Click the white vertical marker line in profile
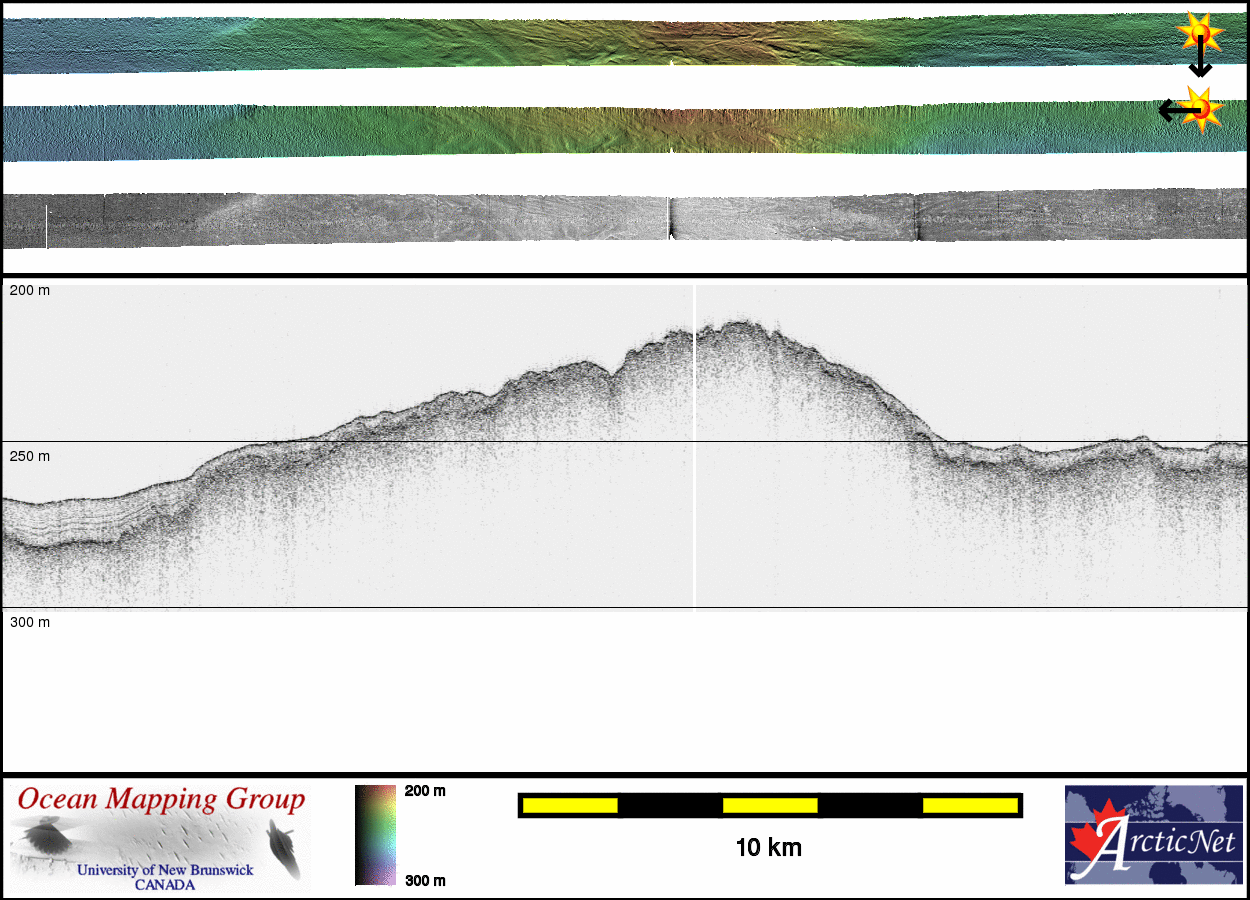The image size is (1250, 900). (x=694, y=450)
